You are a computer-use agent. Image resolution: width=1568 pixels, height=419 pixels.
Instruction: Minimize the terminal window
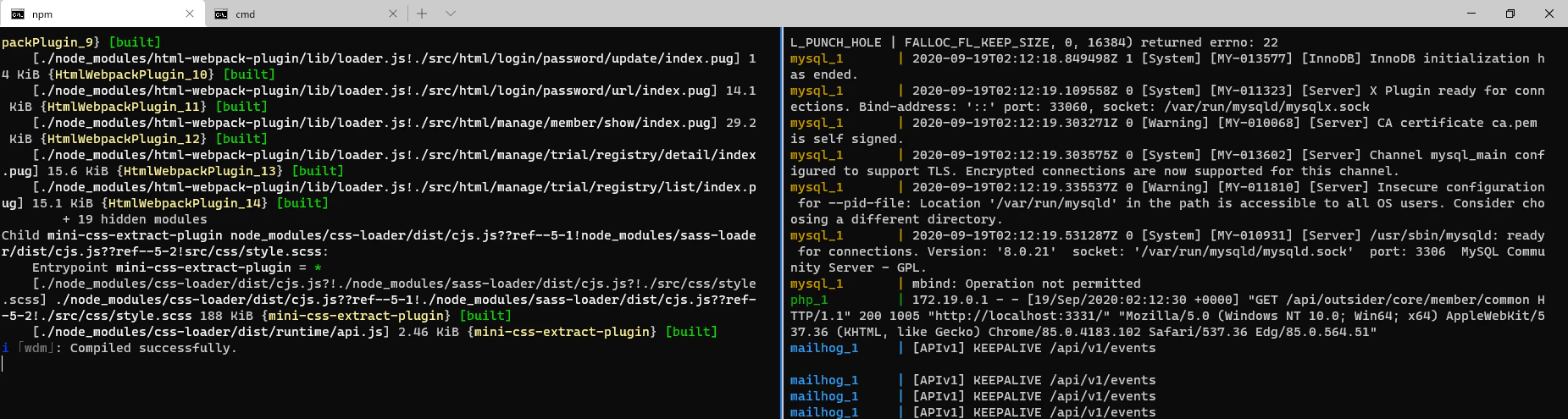(x=1471, y=14)
